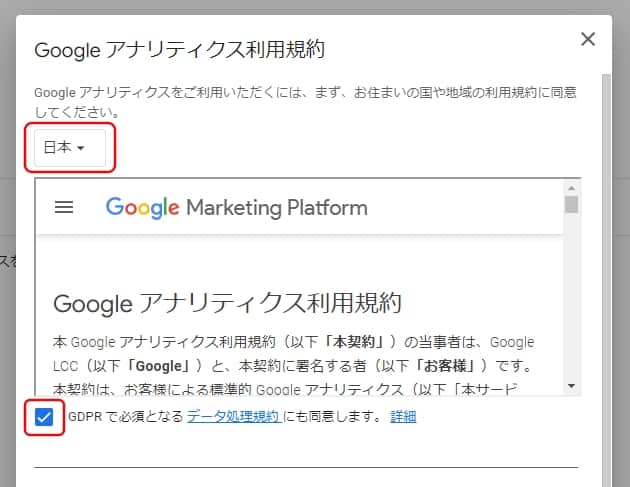Click the terms frame scroll-down arrow
Image resolution: width=630 pixels, height=487 pixels.
pos(571,386)
